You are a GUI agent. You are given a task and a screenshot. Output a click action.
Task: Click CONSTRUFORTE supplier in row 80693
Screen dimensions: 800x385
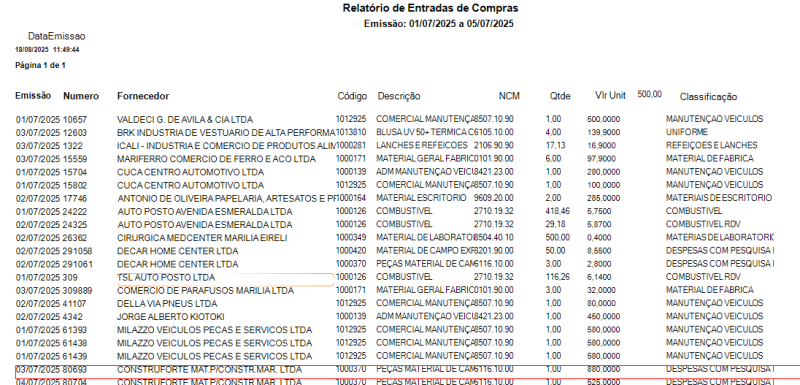209,369
